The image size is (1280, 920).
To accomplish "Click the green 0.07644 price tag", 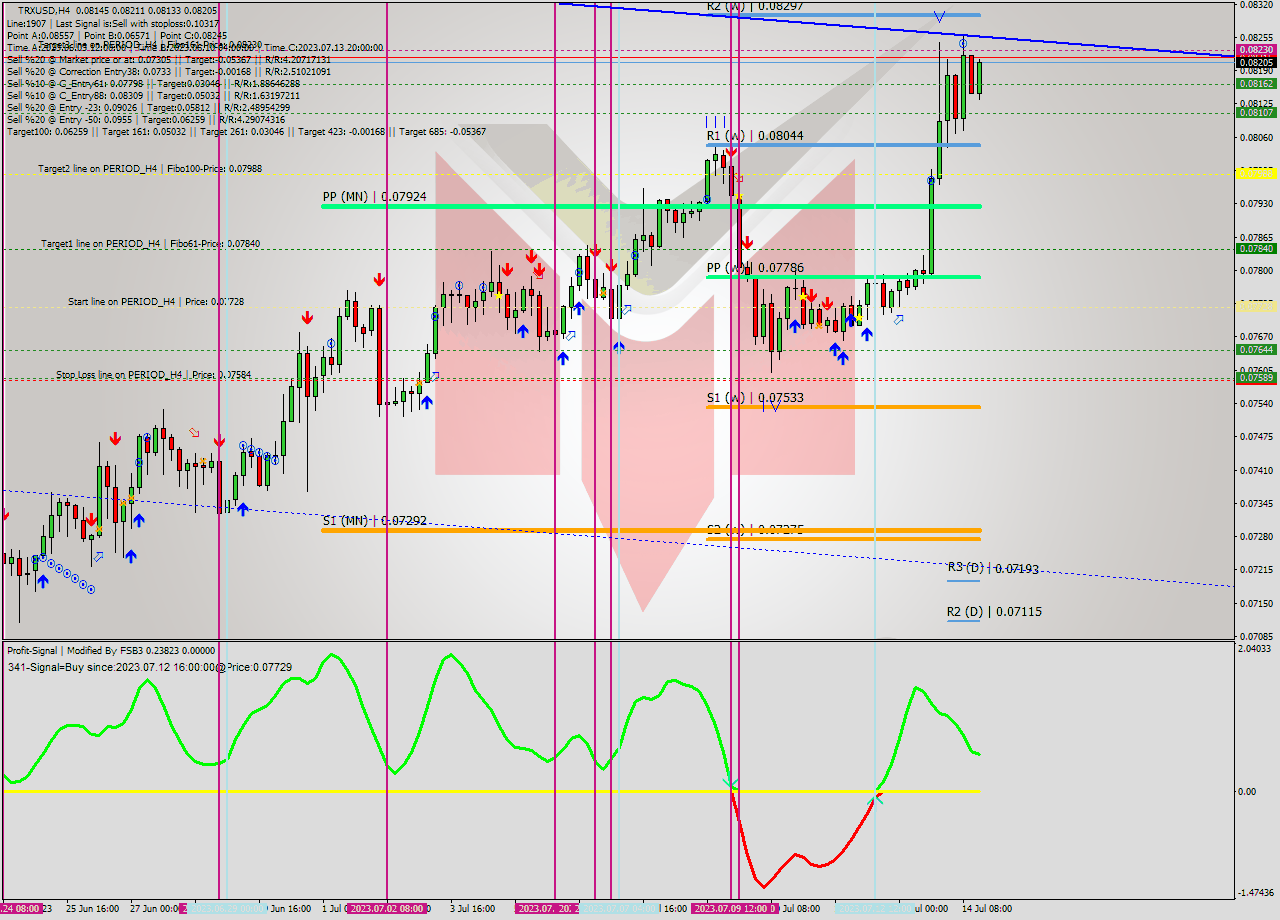I will pyautogui.click(x=1256, y=350).
